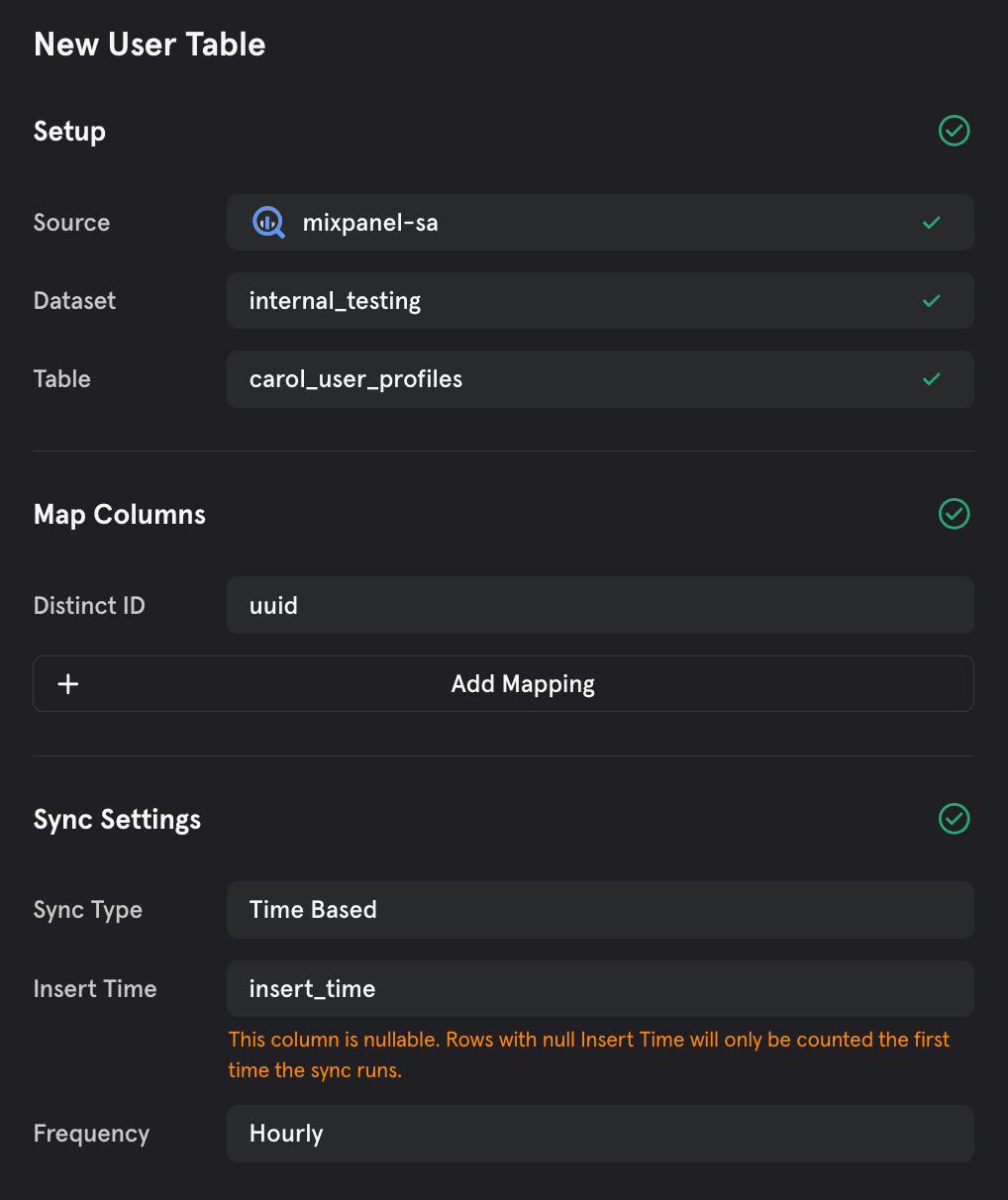Open the Source dropdown showing mixpanel-sa

pos(599,223)
